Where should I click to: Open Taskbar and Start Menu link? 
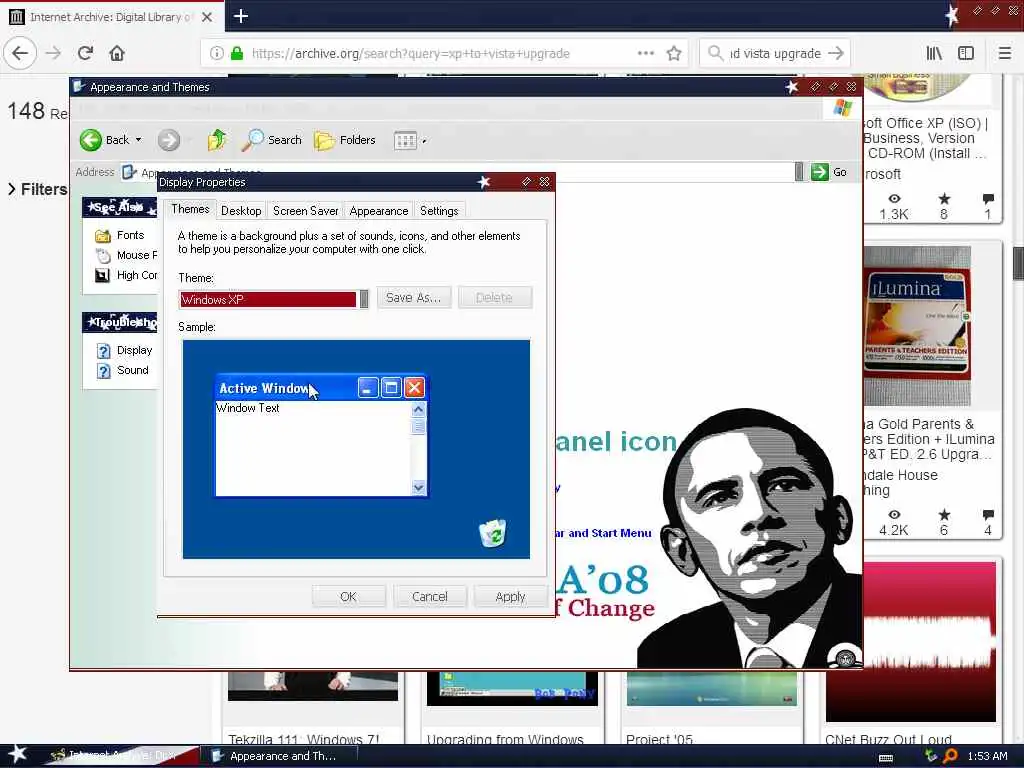pyautogui.click(x=603, y=533)
